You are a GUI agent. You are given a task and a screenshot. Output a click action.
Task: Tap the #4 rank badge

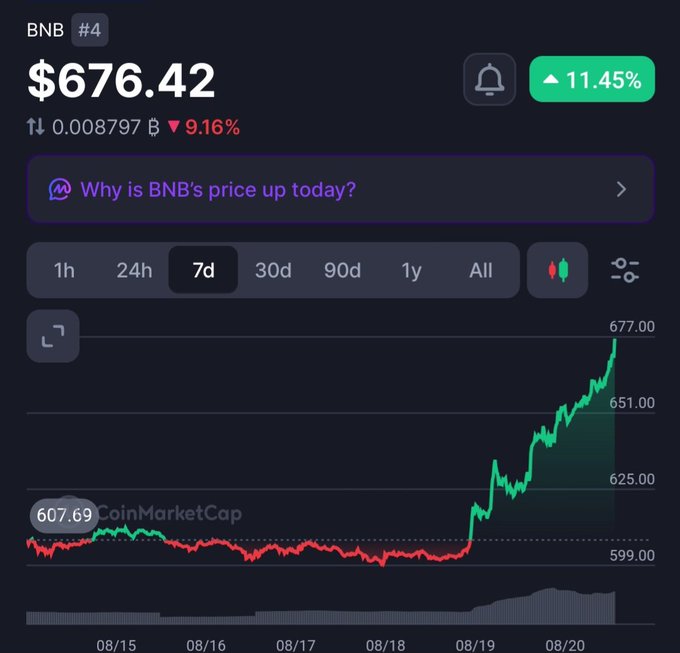(90, 30)
